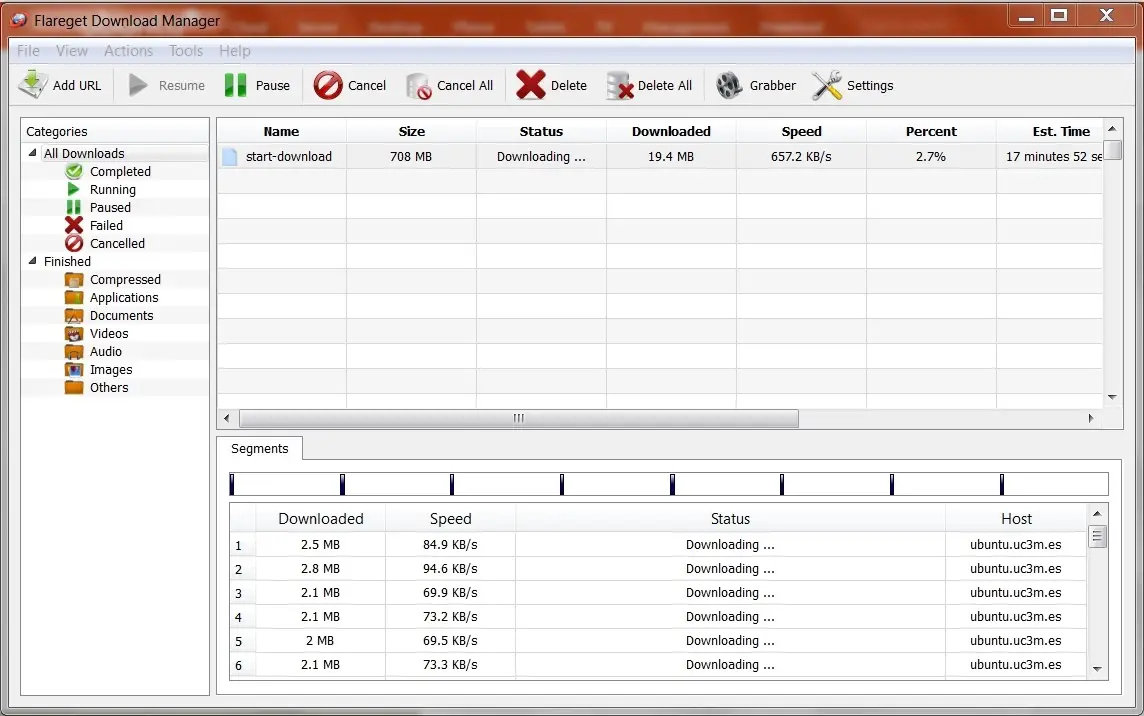Select the Finished tree label

tap(67, 261)
